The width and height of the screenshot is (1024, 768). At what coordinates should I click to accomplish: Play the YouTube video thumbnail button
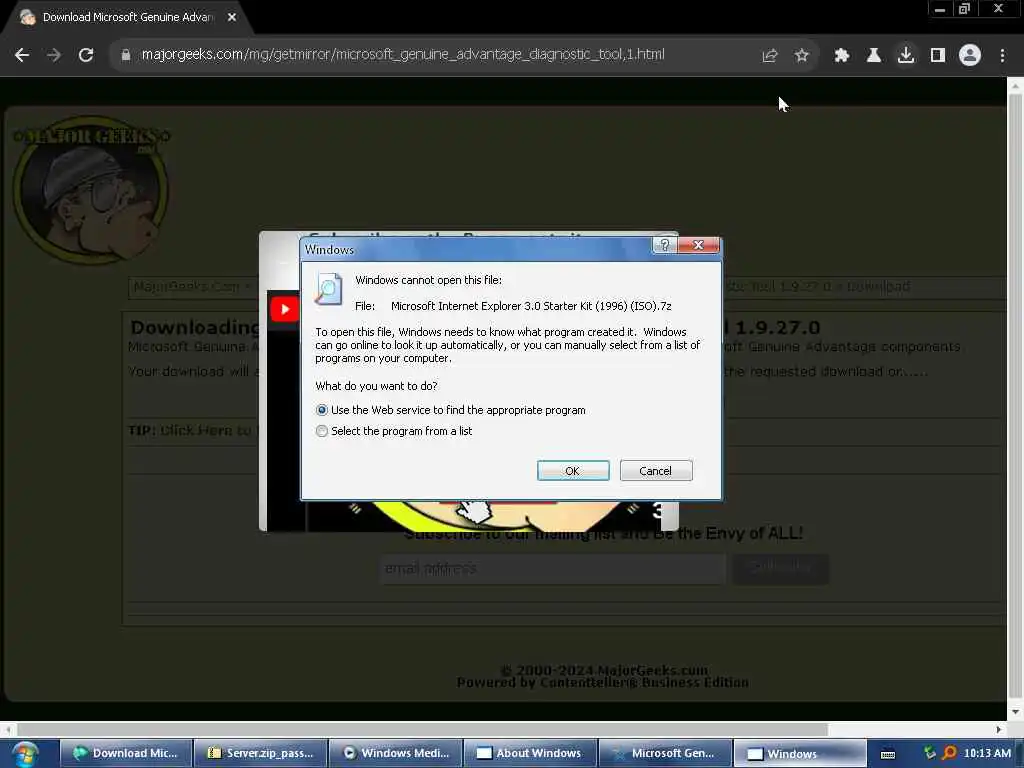coord(284,310)
